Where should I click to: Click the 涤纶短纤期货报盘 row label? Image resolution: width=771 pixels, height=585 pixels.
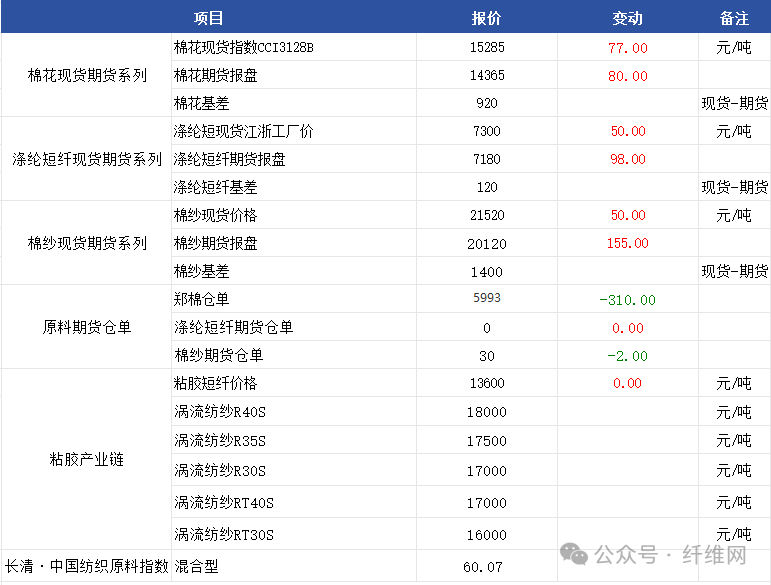pos(229,159)
